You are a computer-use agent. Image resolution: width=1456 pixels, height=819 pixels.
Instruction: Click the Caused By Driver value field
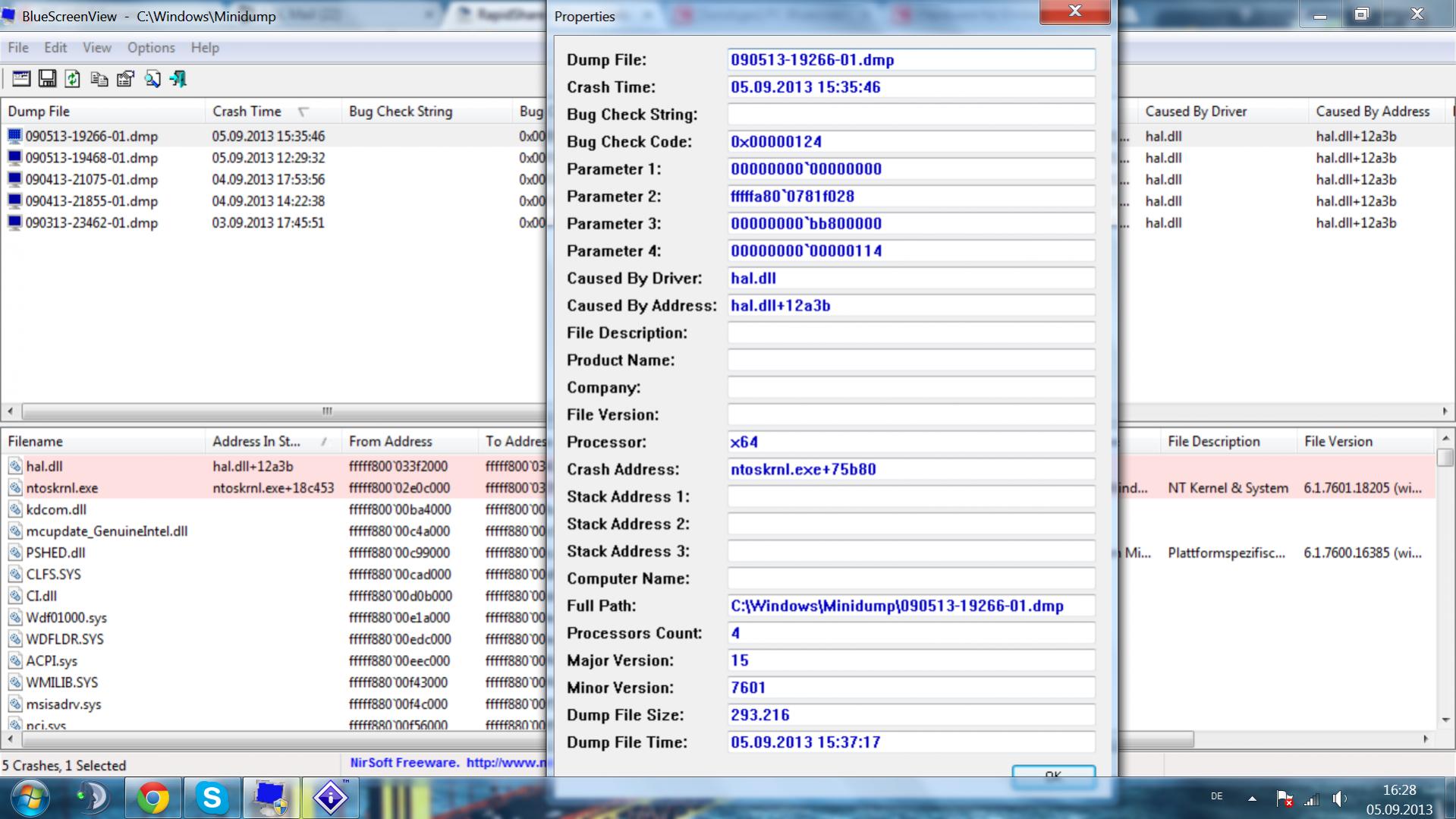[911, 279]
